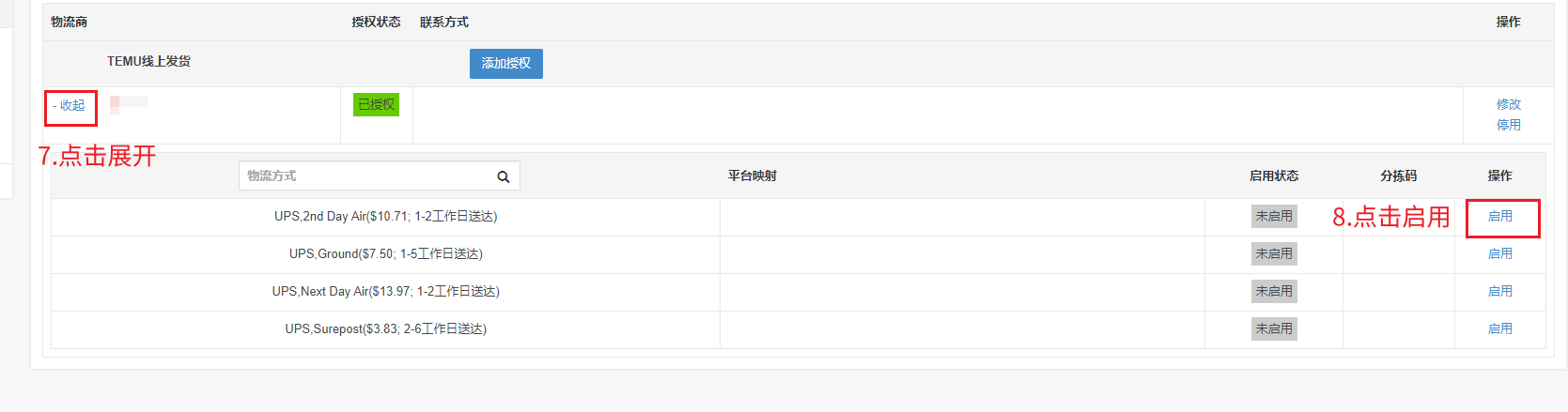The image size is (1568, 412).
Task: Enable UPS,Next Day Air shipping method
Action: [1499, 291]
